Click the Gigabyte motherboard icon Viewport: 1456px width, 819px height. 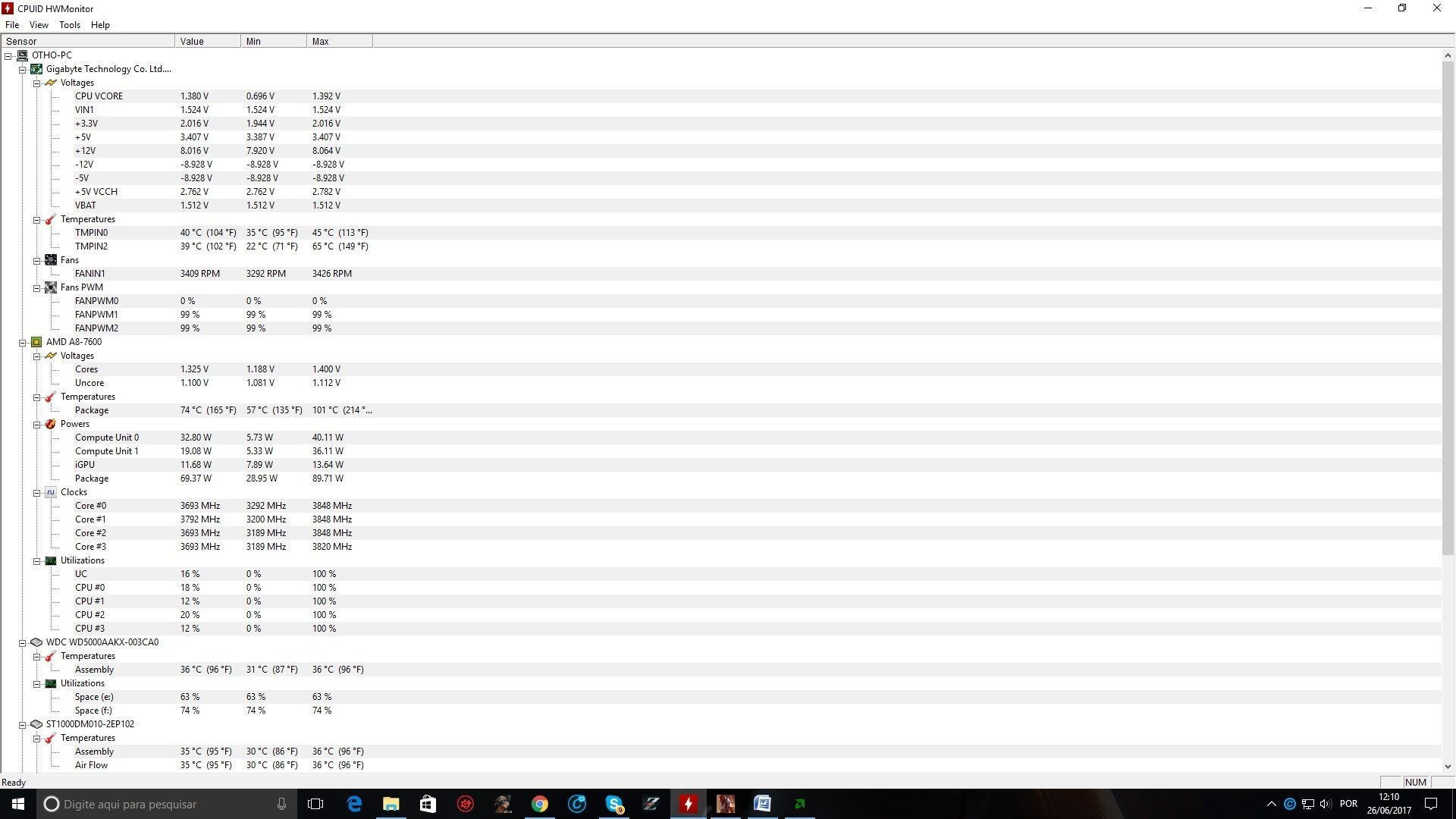point(36,69)
